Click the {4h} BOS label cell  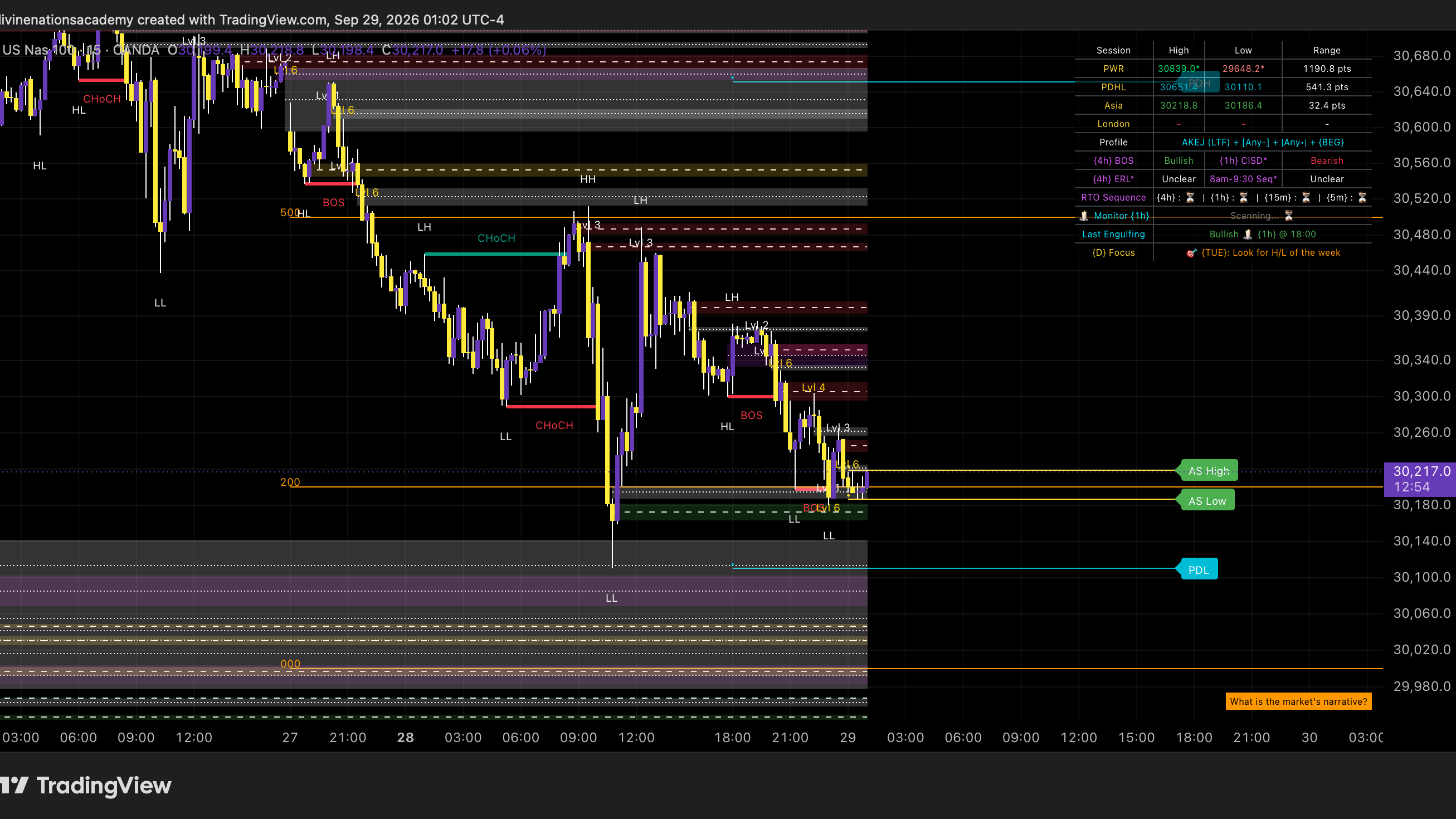[x=1113, y=160]
